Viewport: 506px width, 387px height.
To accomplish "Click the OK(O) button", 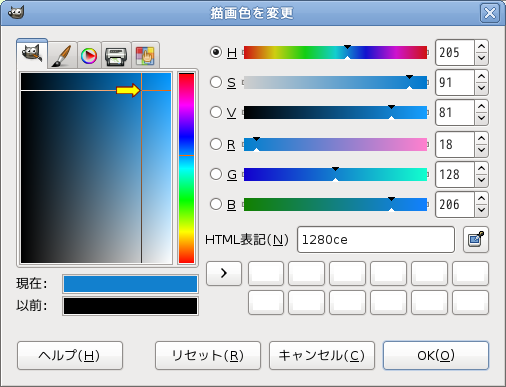I will coord(436,355).
